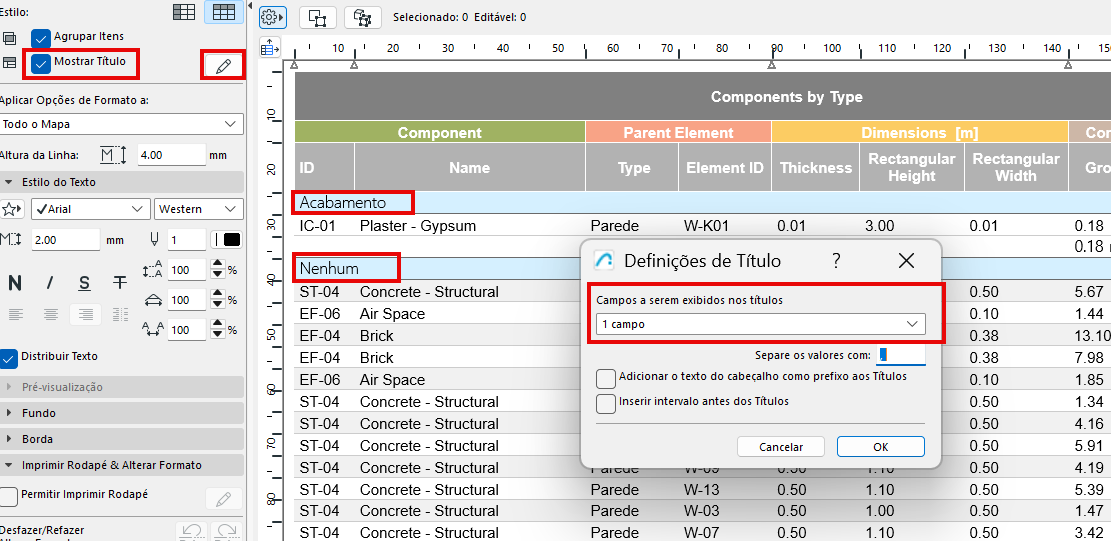This screenshot has width=1111, height=541.
Task: Align text right
Action: click(x=86, y=314)
